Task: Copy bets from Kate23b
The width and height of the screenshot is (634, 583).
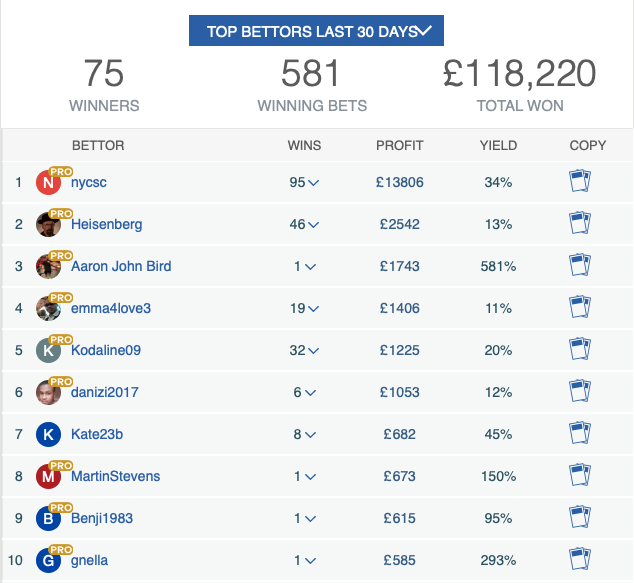Action: (x=580, y=433)
